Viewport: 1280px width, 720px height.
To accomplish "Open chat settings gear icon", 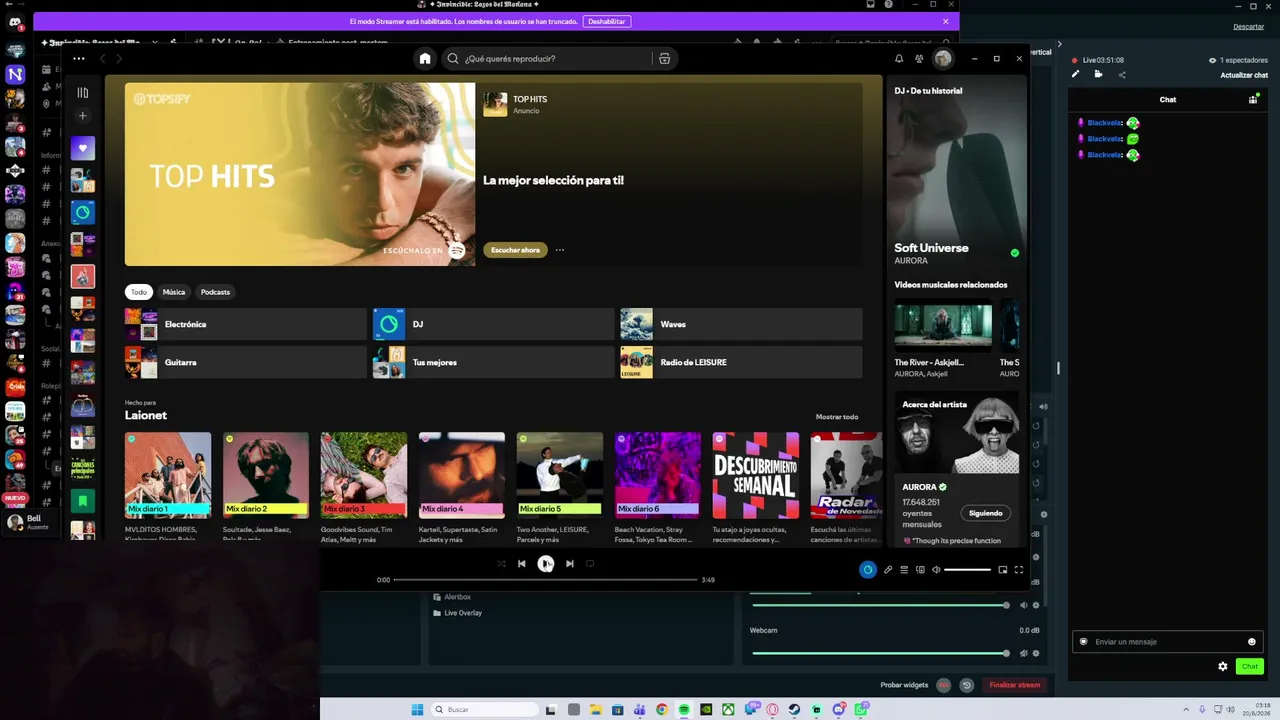I will (1222, 666).
